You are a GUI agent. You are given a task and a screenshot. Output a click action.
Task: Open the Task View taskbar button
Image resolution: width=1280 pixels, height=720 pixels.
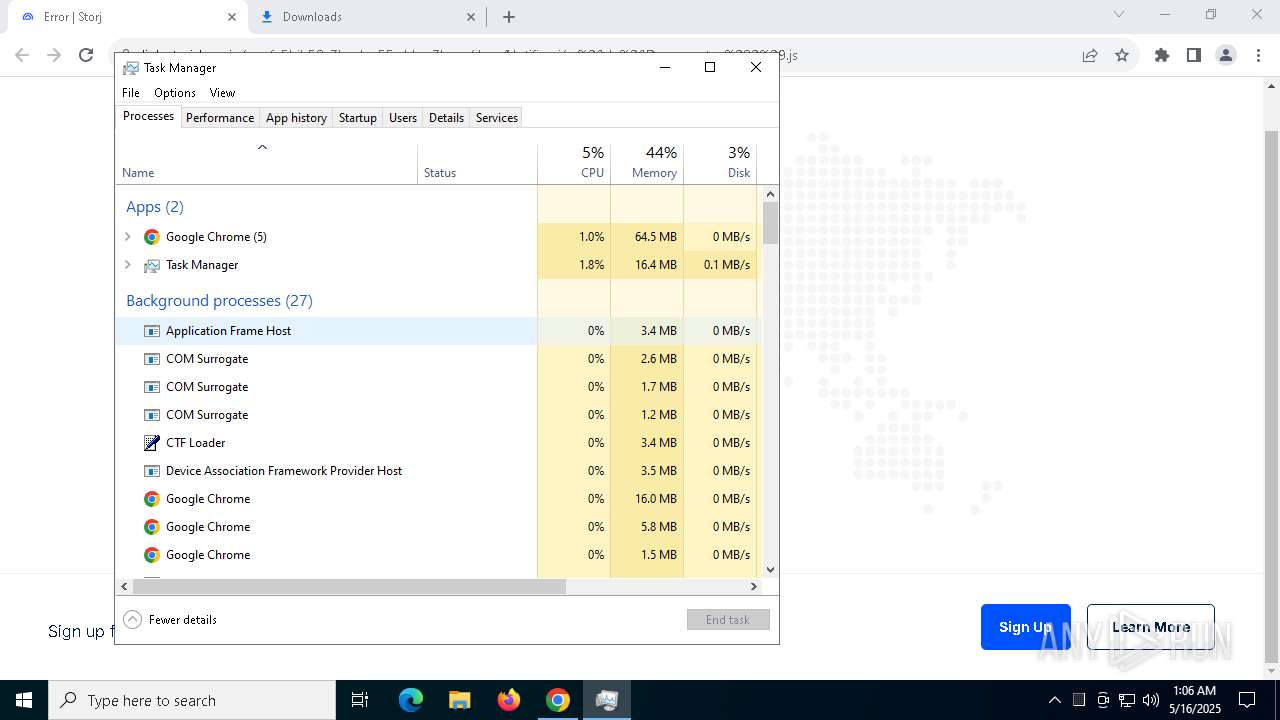click(360, 700)
